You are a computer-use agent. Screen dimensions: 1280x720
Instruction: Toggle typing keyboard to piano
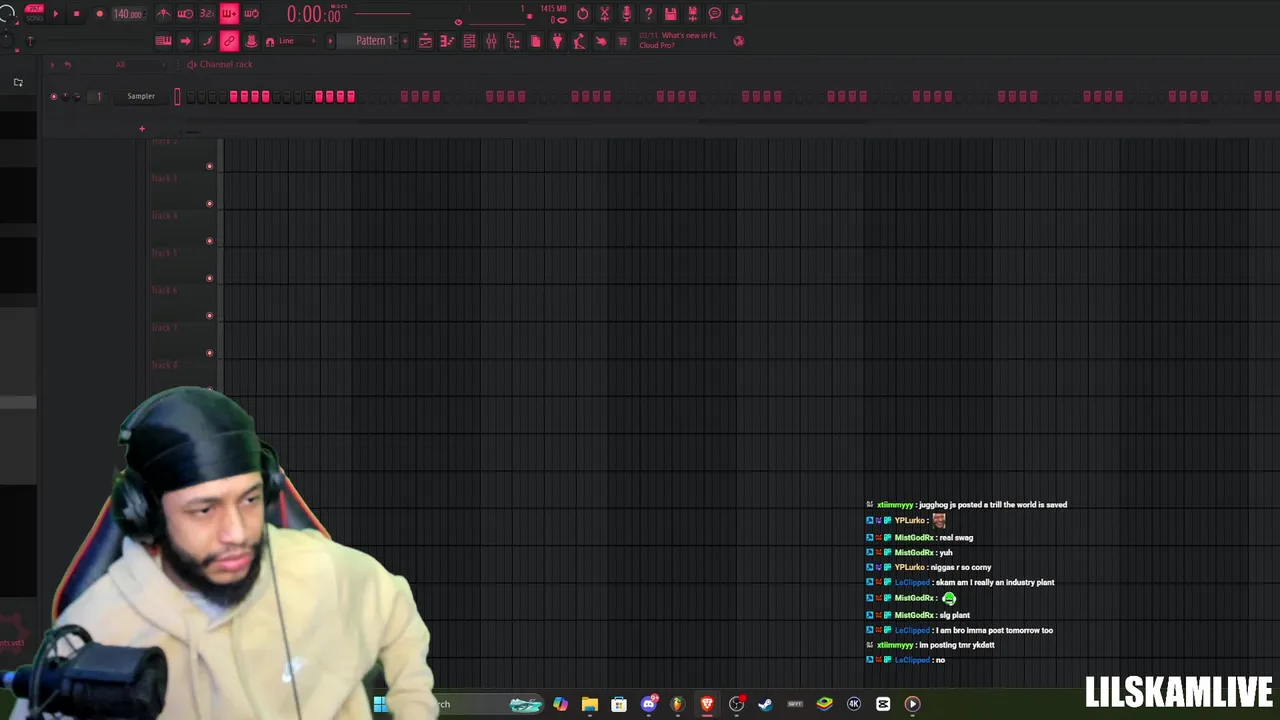pos(163,41)
